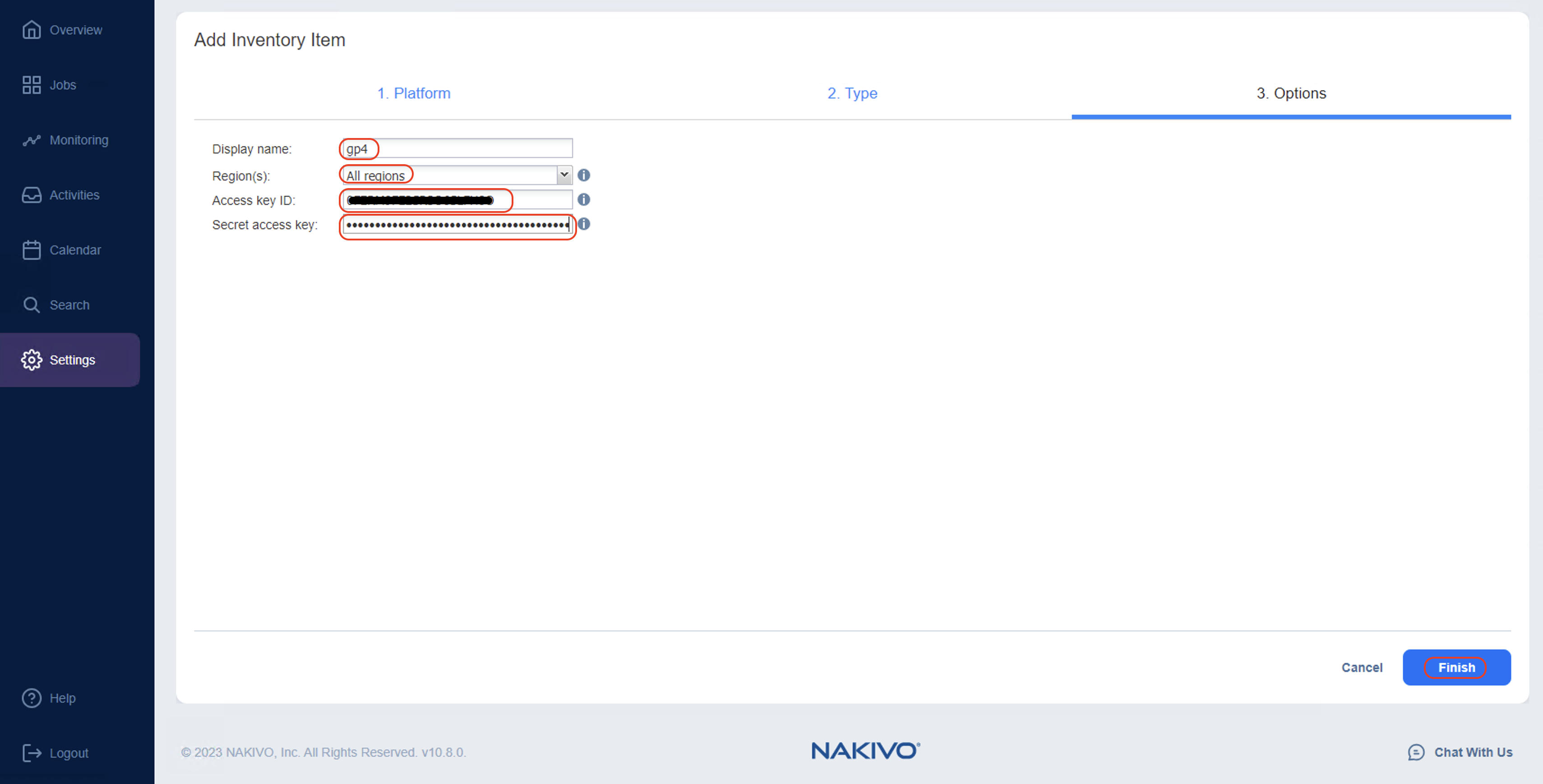Click the 'Access key ID:' label
1543x784 pixels.
pyautogui.click(x=254, y=200)
